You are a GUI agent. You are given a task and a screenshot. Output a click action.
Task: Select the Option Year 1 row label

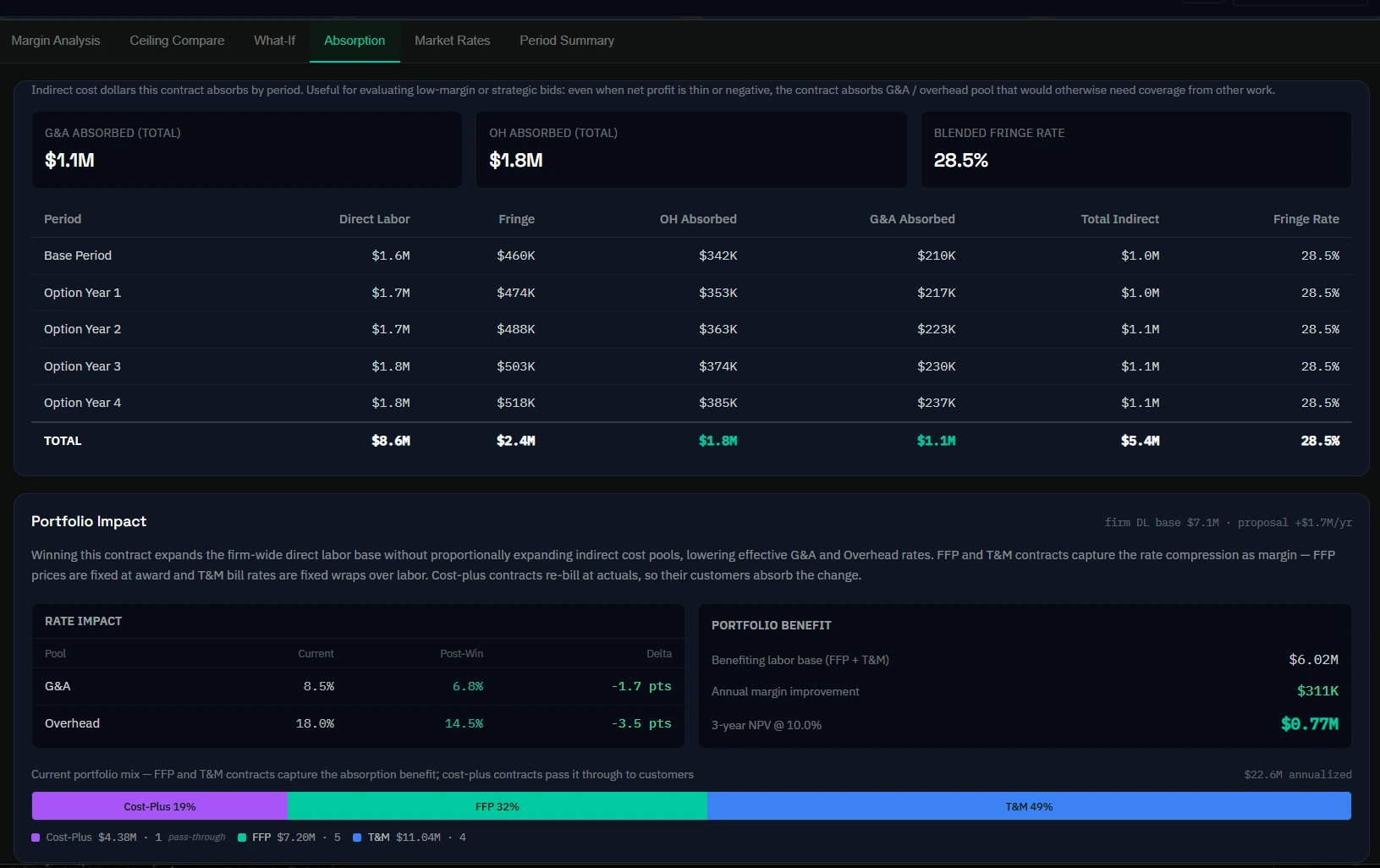point(82,293)
